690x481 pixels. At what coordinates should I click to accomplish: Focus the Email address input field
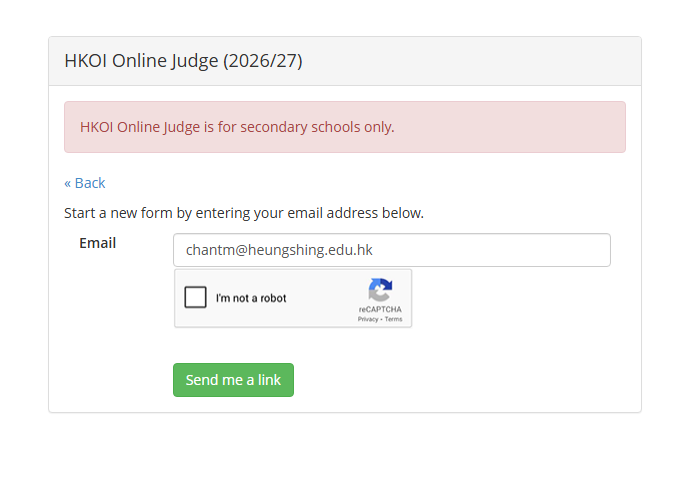point(392,250)
